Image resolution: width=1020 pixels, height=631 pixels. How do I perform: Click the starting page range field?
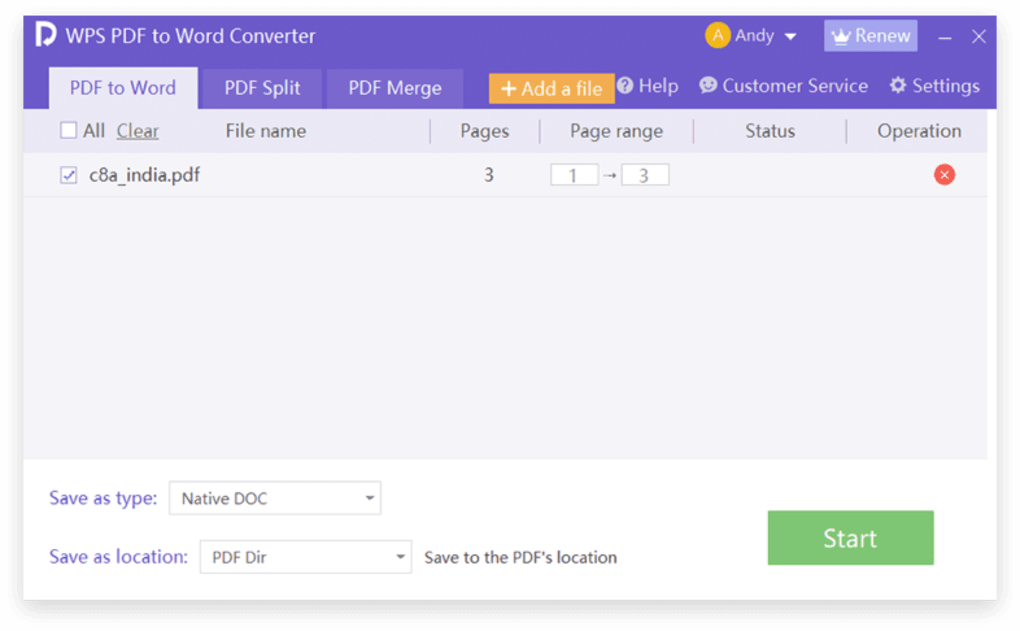pos(574,174)
